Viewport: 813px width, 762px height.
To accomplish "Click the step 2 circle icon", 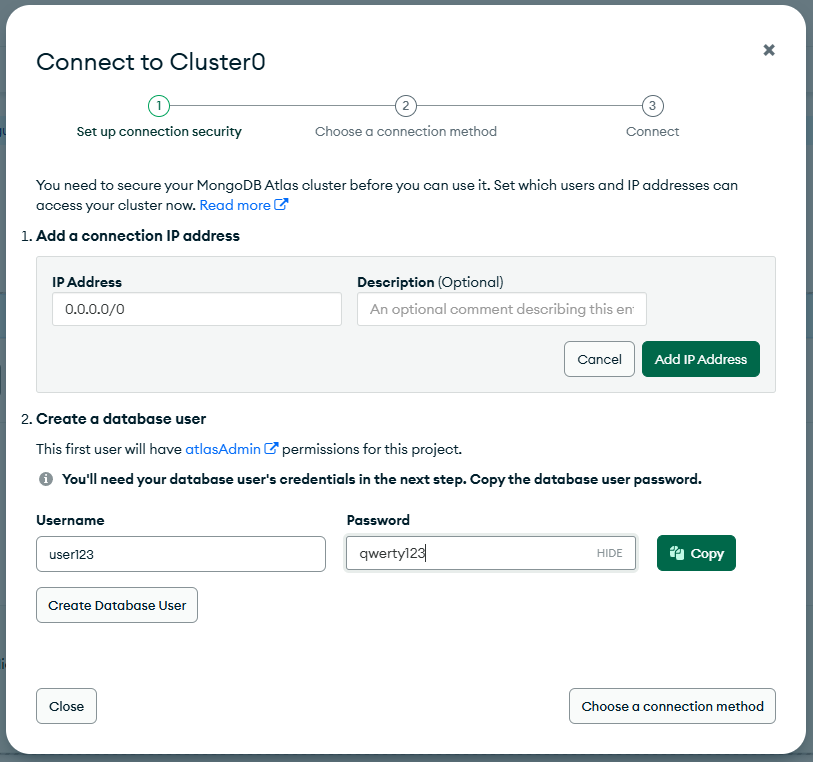I will [405, 106].
